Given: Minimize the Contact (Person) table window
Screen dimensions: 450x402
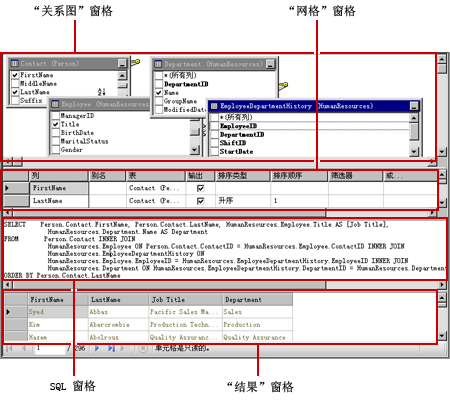Looking at the screenshot, I should [122, 63].
